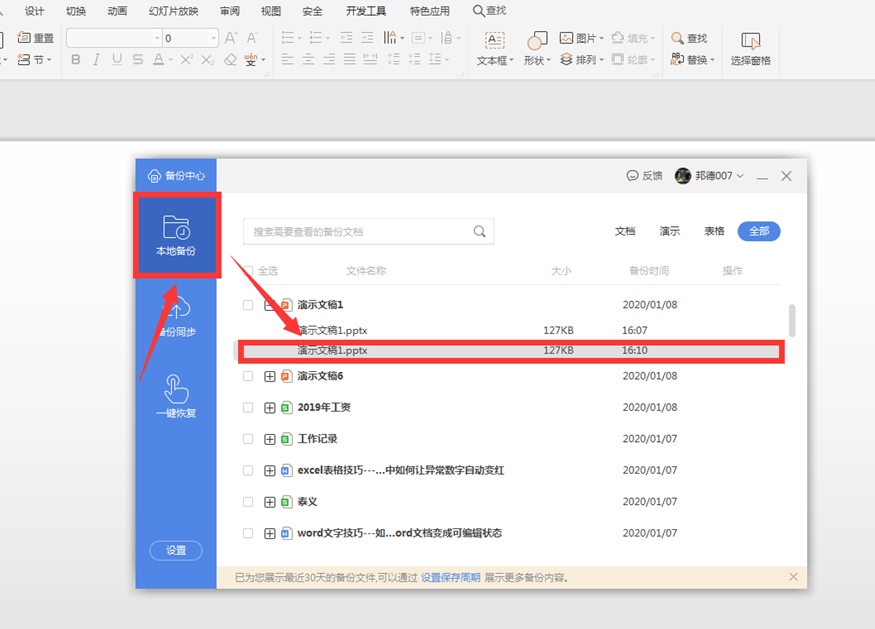Filter backups by 表格

click(714, 231)
